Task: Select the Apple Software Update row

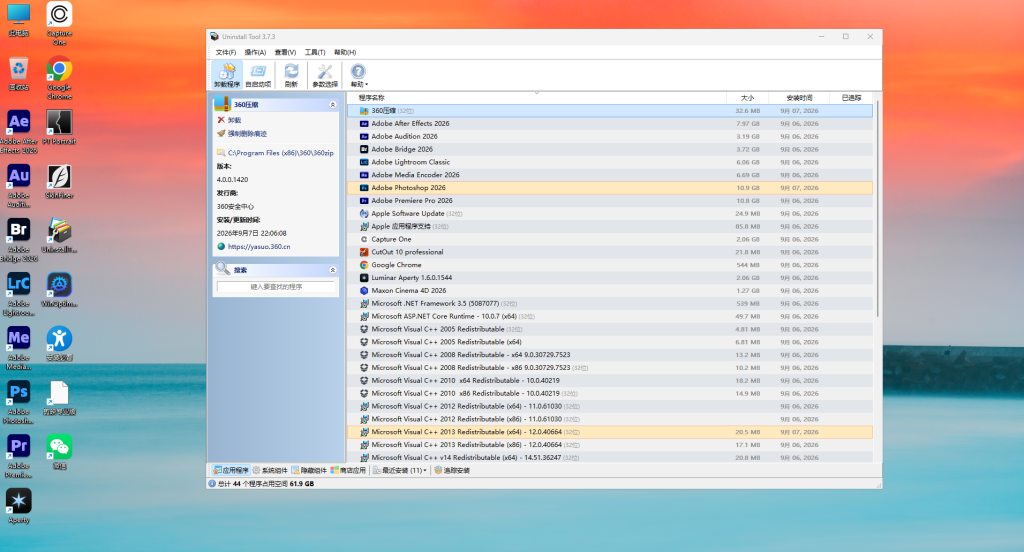Action: (610, 214)
